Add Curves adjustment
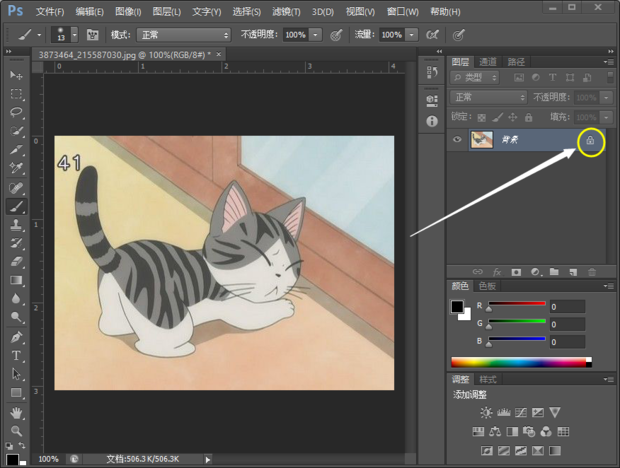 [521, 413]
